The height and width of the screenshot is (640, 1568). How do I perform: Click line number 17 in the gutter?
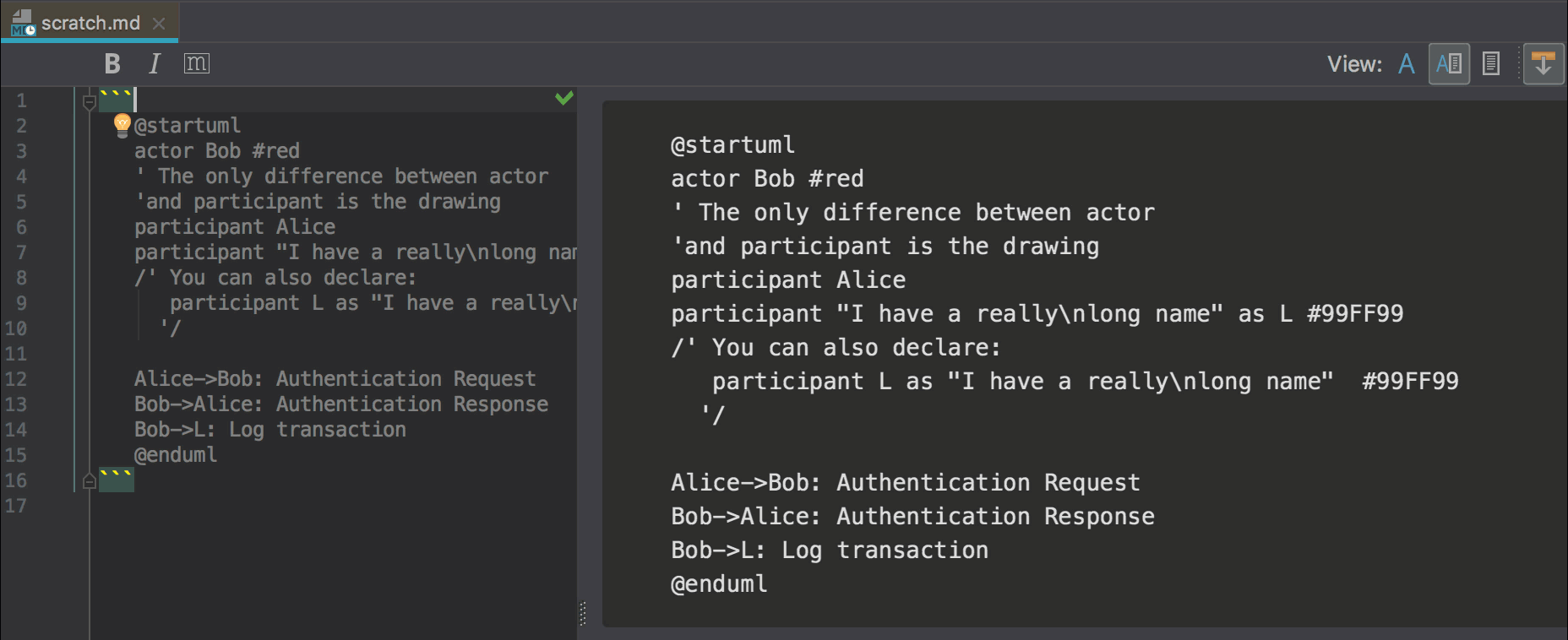click(x=16, y=506)
